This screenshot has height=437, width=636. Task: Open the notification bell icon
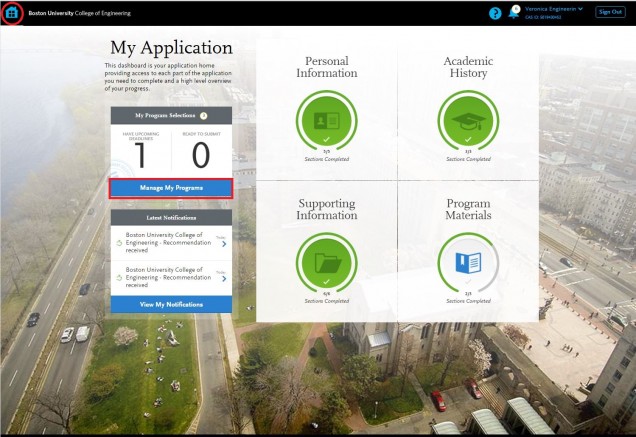[513, 13]
